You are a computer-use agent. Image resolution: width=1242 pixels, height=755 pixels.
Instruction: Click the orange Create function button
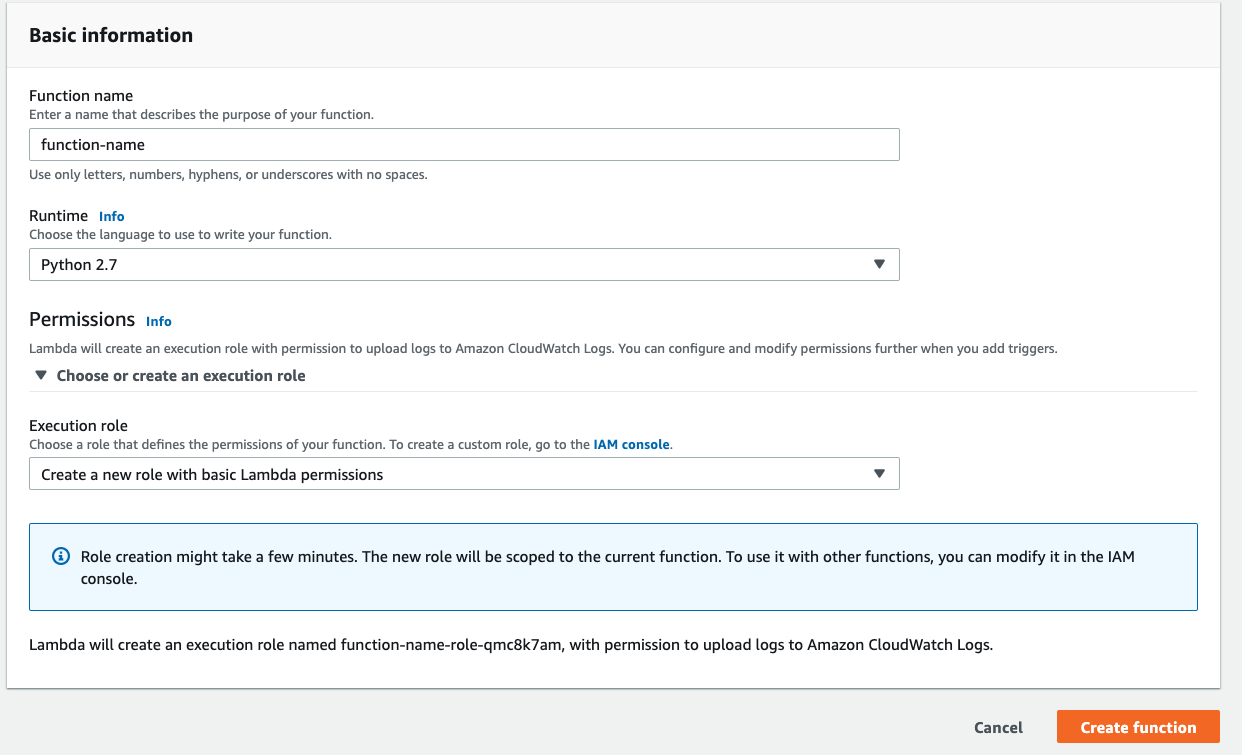(1138, 727)
